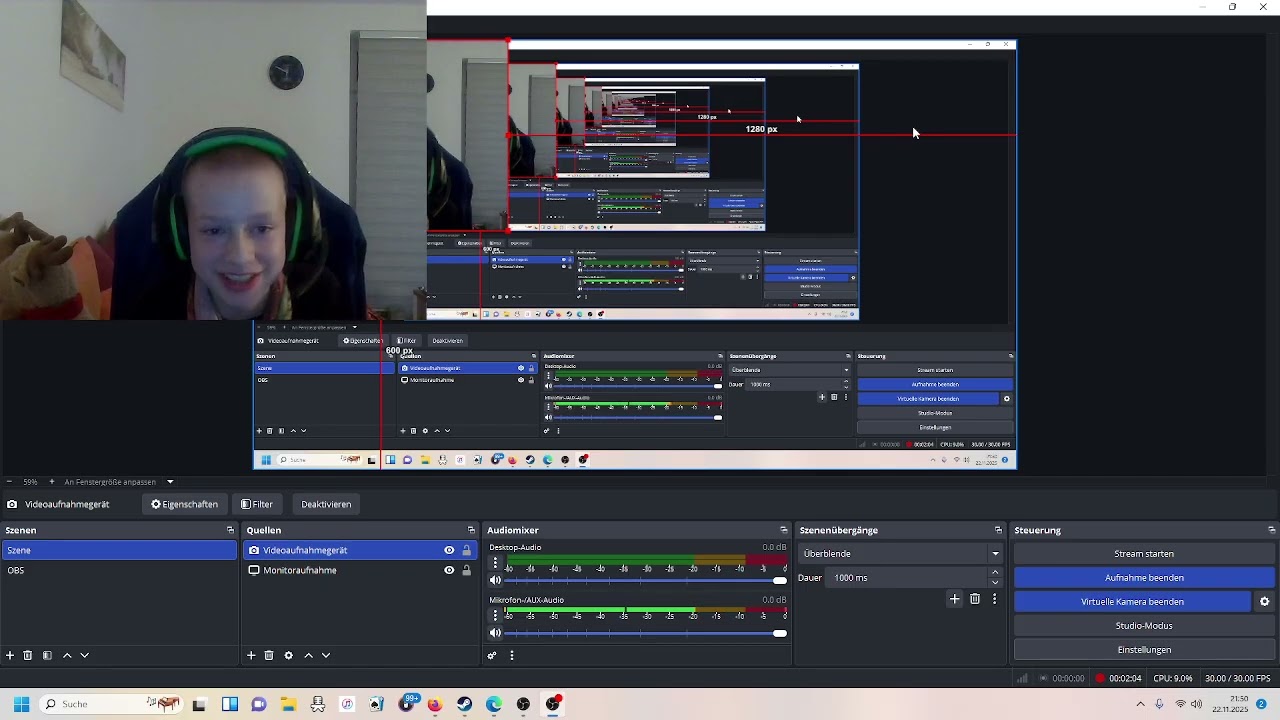Image resolution: width=1280 pixels, height=720 pixels.
Task: Unlock the Monitoraufnahme source lock
Action: tap(466, 570)
